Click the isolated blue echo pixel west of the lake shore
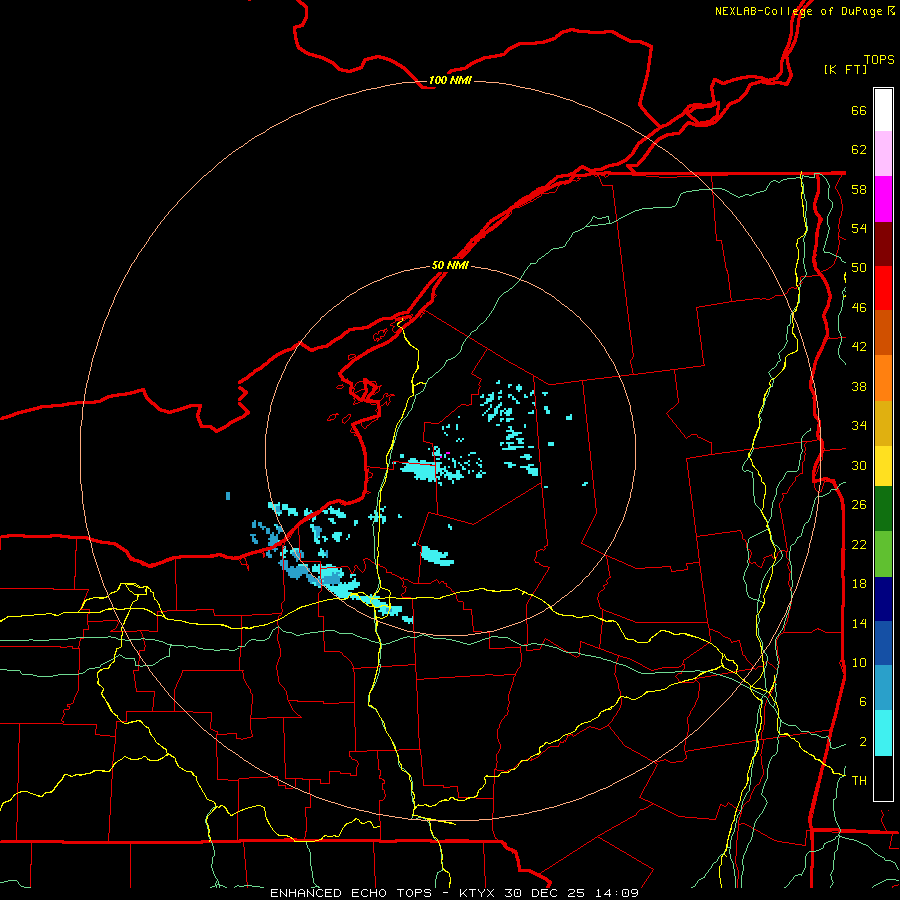This screenshot has width=900, height=900. click(x=228, y=495)
